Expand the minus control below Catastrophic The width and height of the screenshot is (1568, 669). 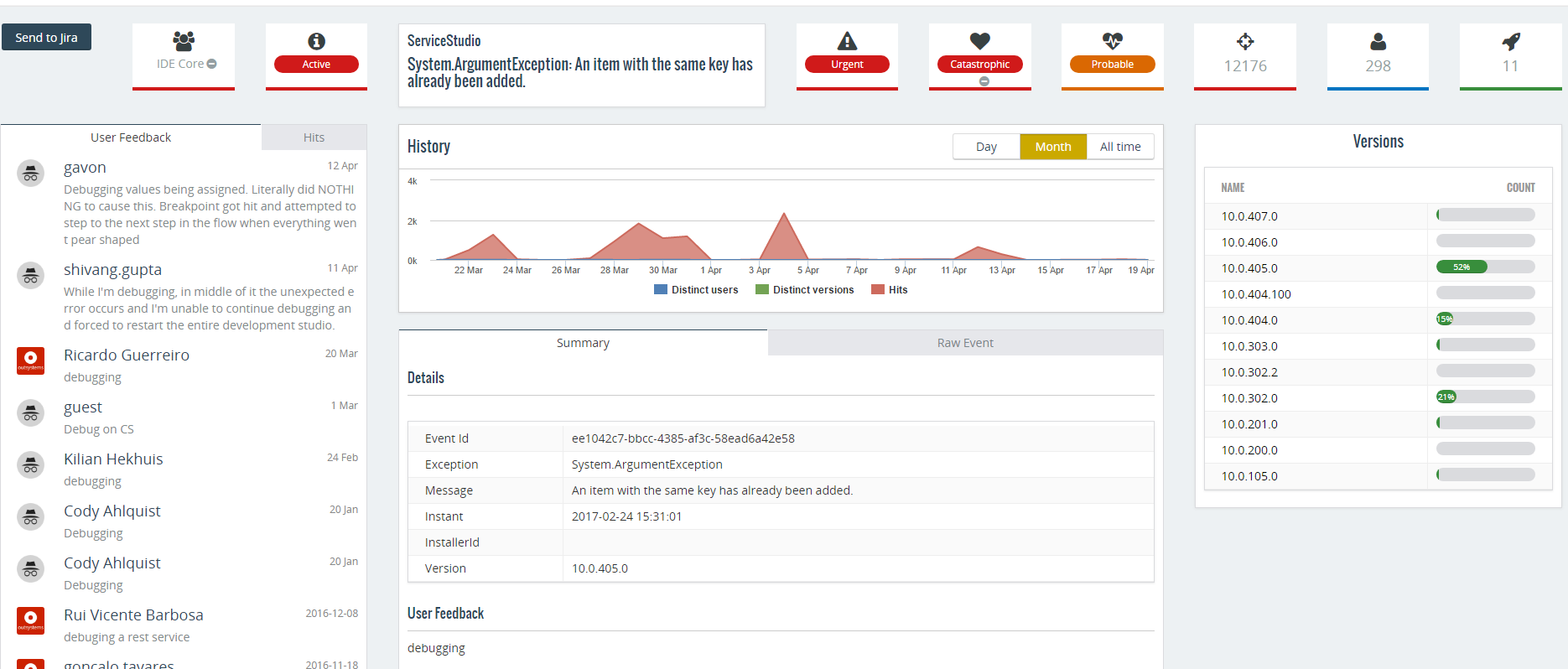pos(984,81)
